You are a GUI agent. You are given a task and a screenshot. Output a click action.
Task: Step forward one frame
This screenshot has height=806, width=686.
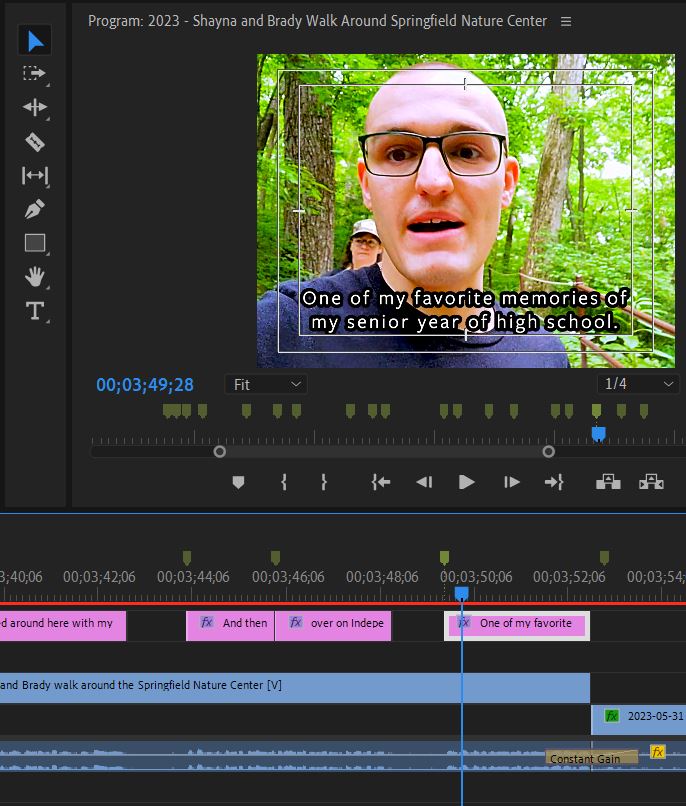pos(511,482)
